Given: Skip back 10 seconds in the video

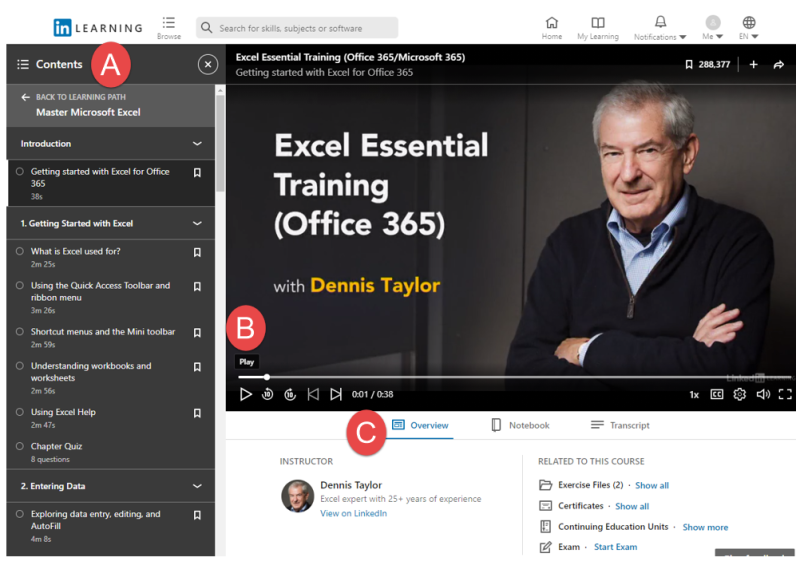Looking at the screenshot, I should point(267,394).
